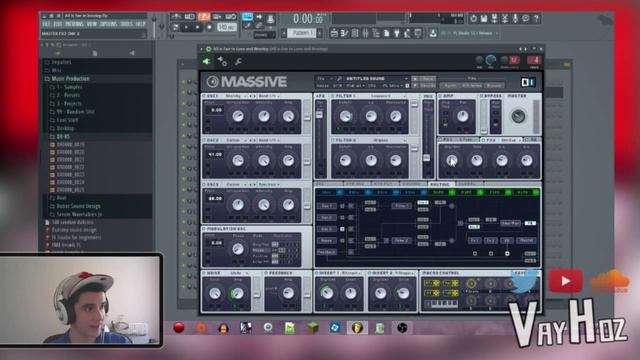Open the Channel rack icon

point(355,33)
